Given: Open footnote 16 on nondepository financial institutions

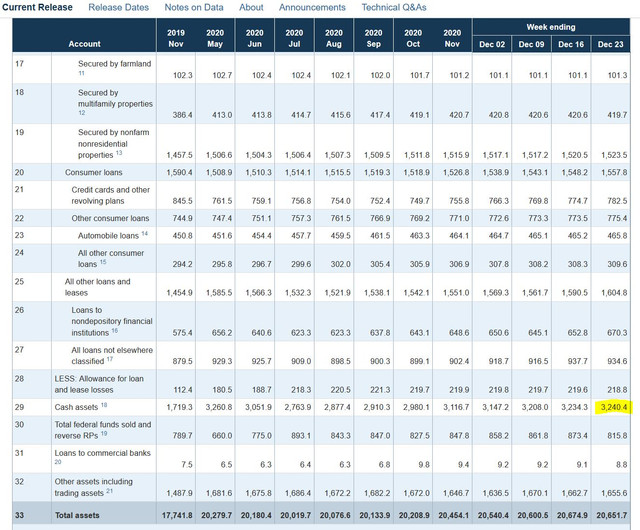Looking at the screenshot, I should pyautogui.click(x=114, y=330).
